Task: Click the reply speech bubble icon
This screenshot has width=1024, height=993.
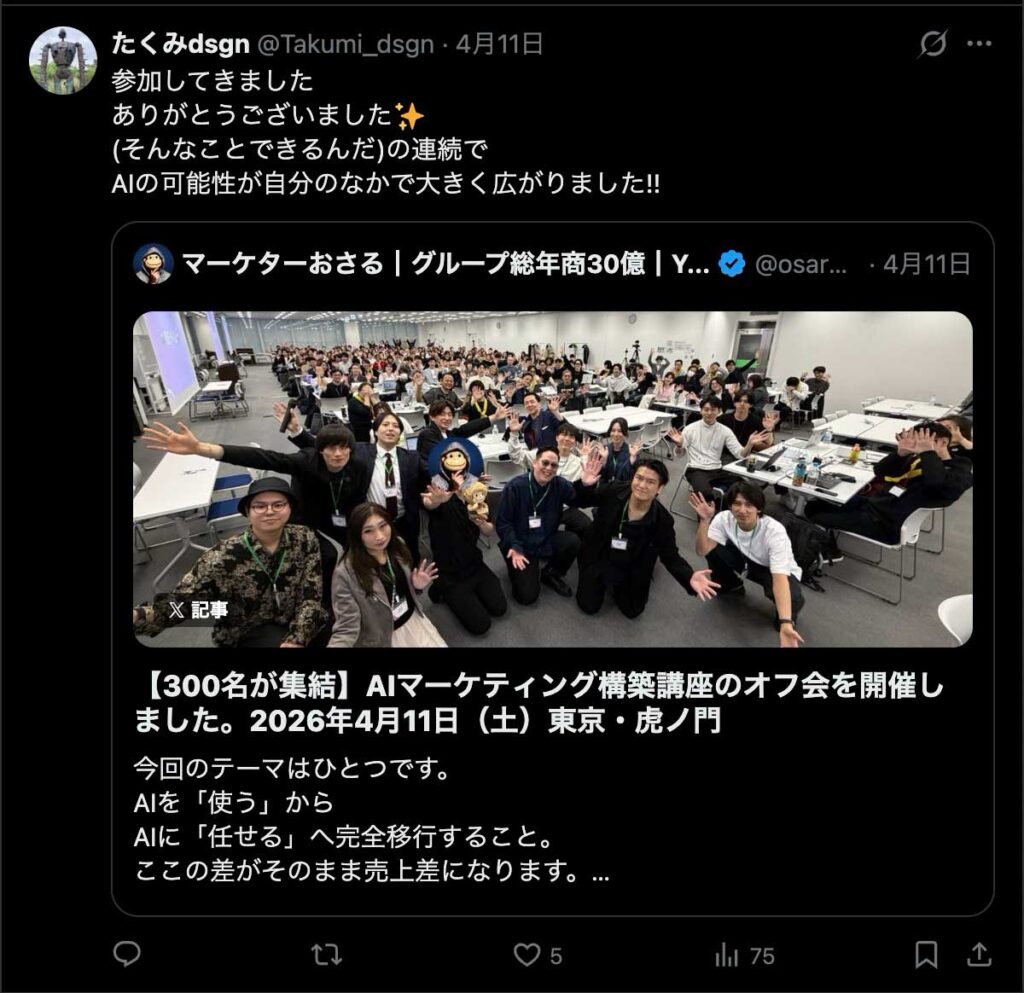Action: click(127, 955)
